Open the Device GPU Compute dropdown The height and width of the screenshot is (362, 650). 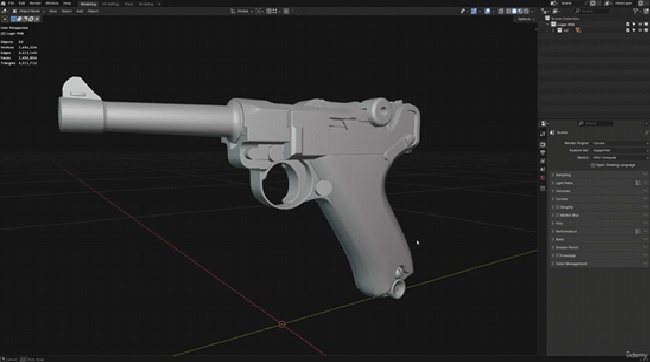pyautogui.click(x=620, y=158)
